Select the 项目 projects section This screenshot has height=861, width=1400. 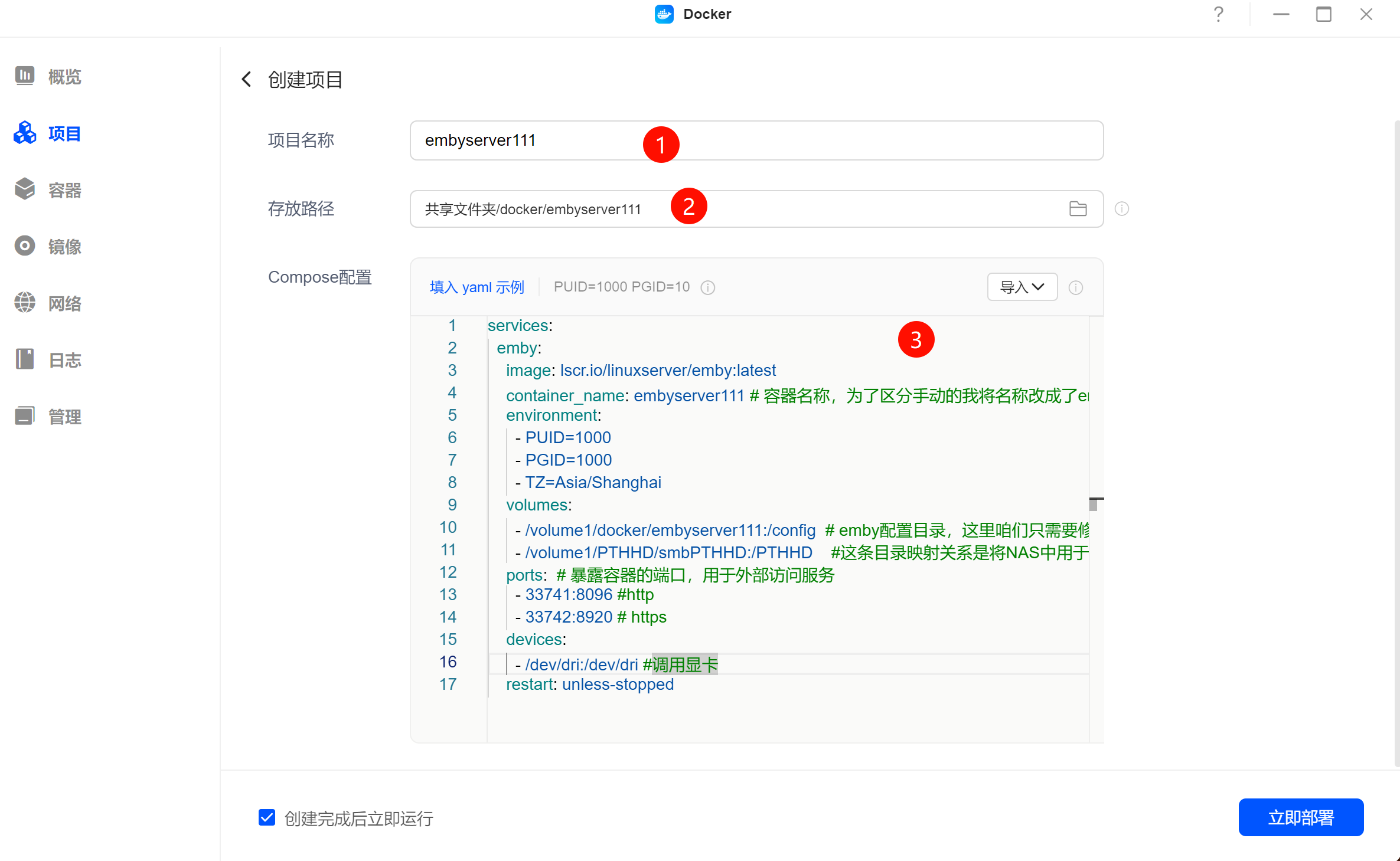(x=48, y=133)
